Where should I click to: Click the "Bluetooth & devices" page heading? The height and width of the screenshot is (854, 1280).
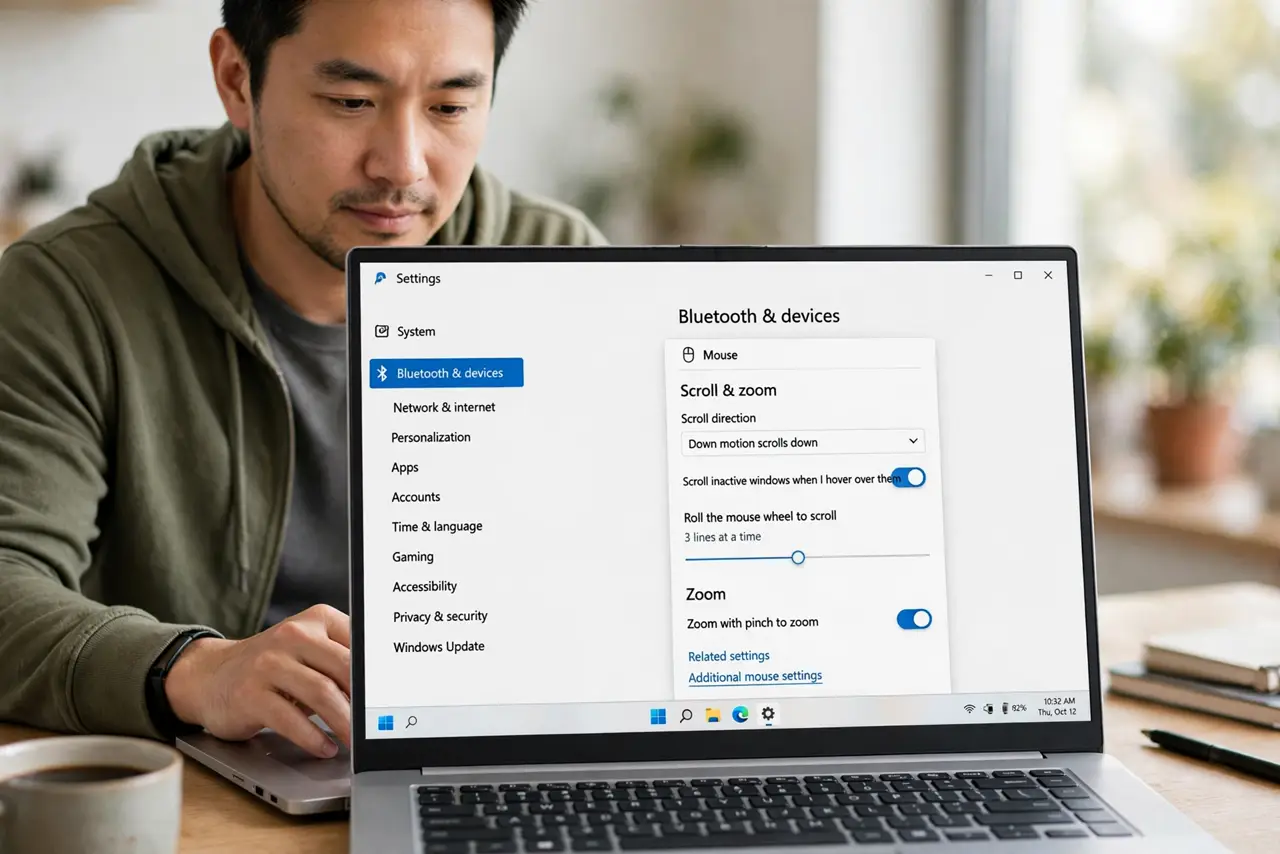759,316
